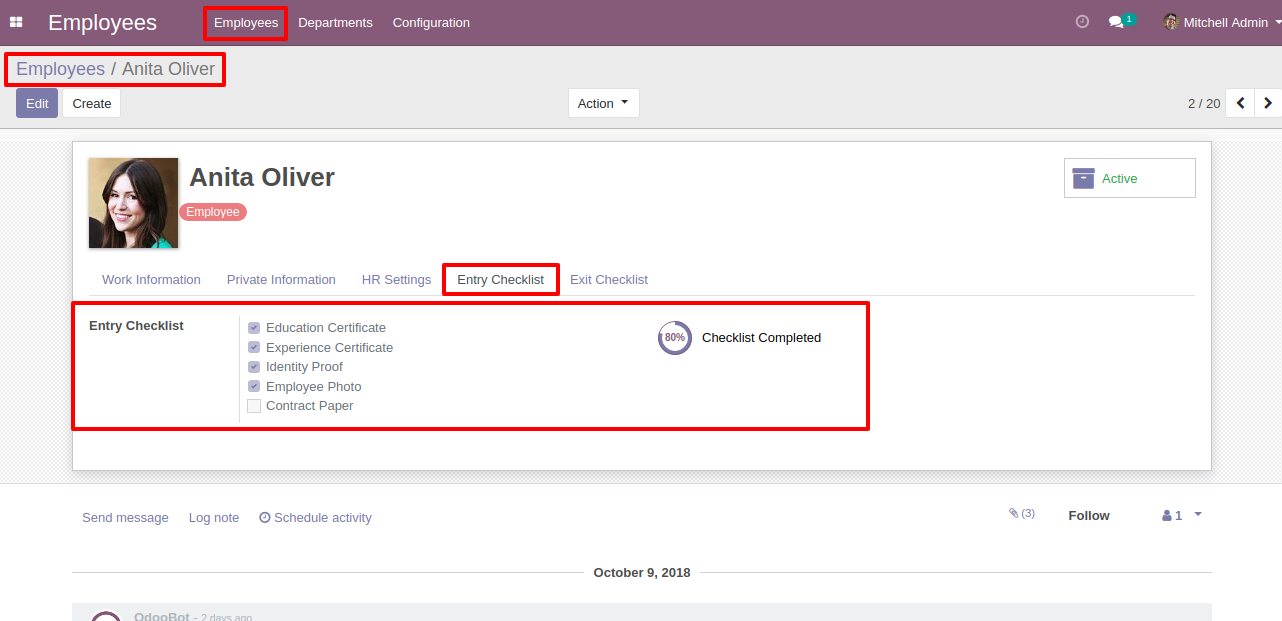Click Employees breadcrumb link
Viewport: 1282px width, 621px height.
pos(60,69)
